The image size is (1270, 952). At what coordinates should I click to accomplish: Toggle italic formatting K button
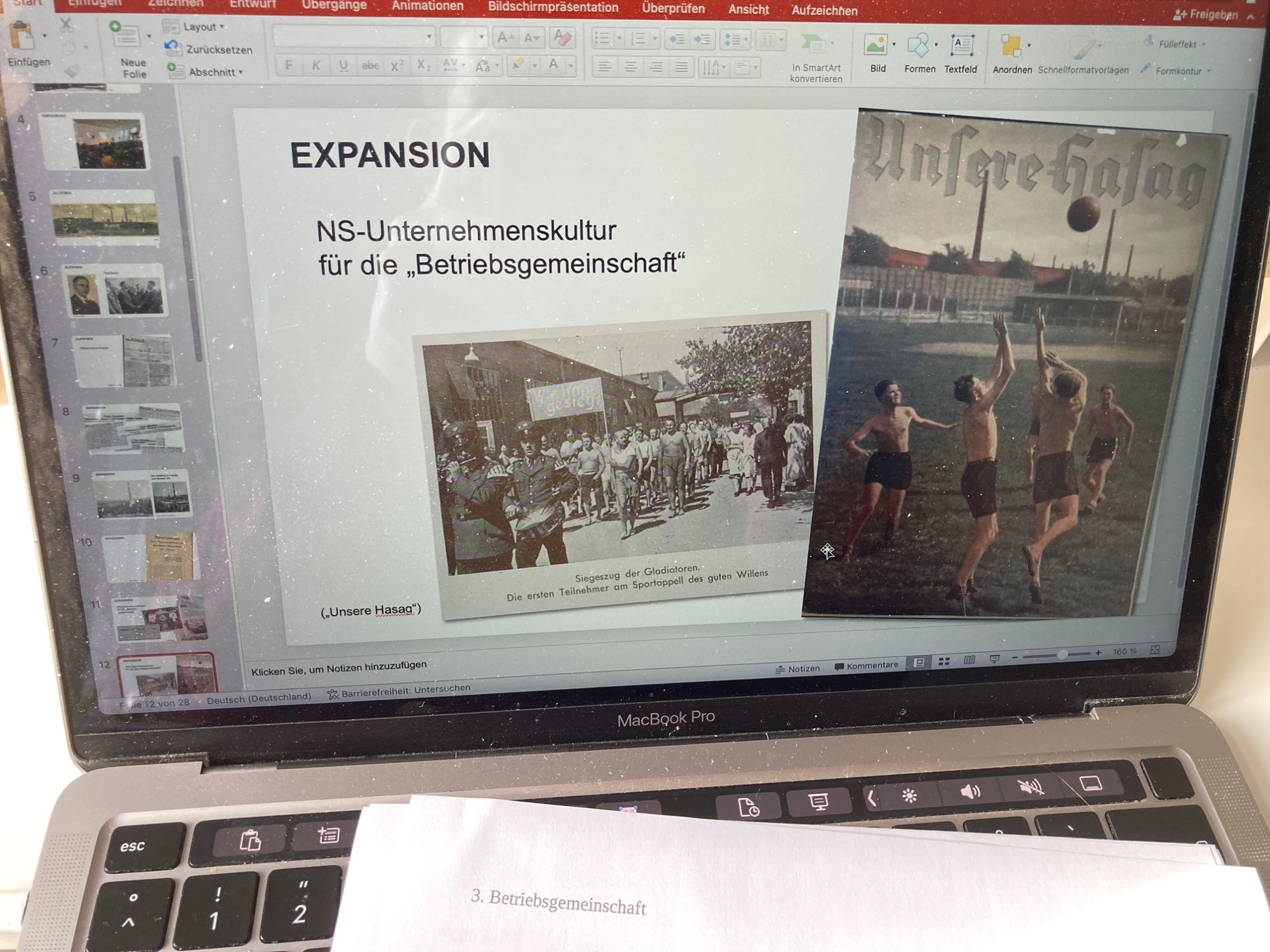(316, 65)
